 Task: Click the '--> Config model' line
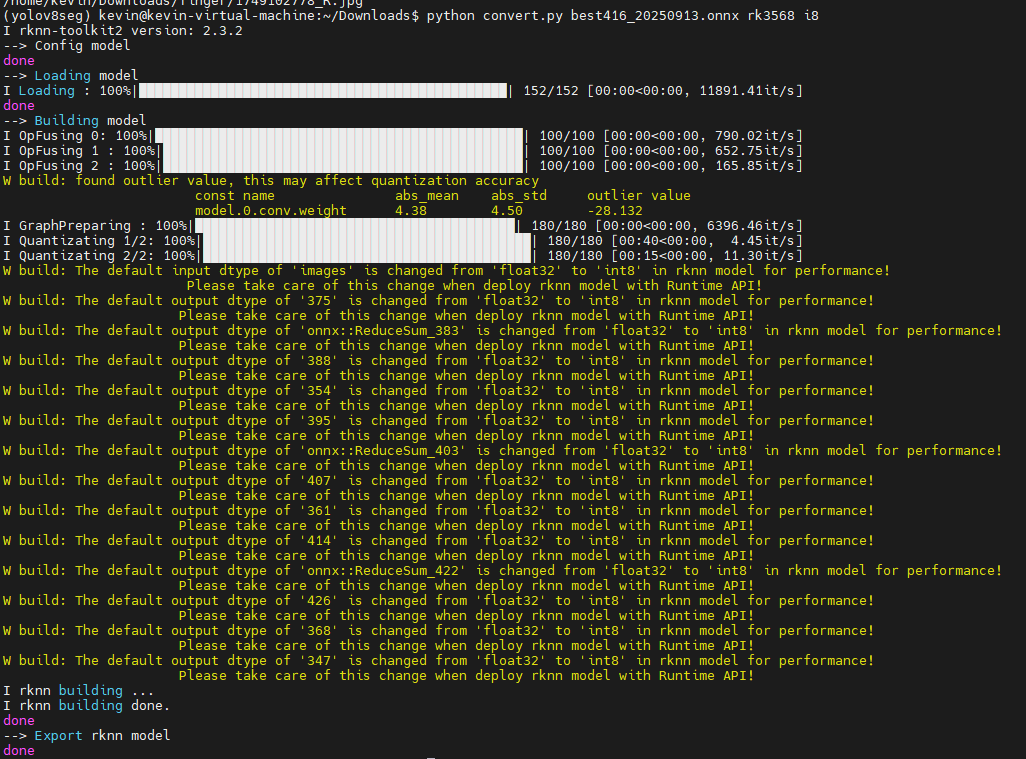67,45
